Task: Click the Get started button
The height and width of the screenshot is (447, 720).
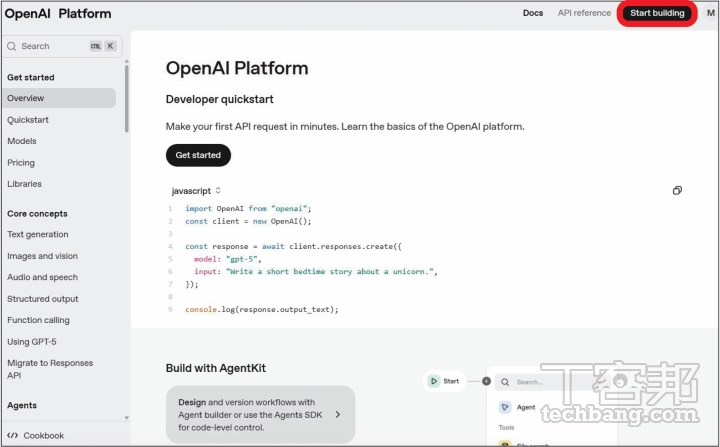Action: 198,155
